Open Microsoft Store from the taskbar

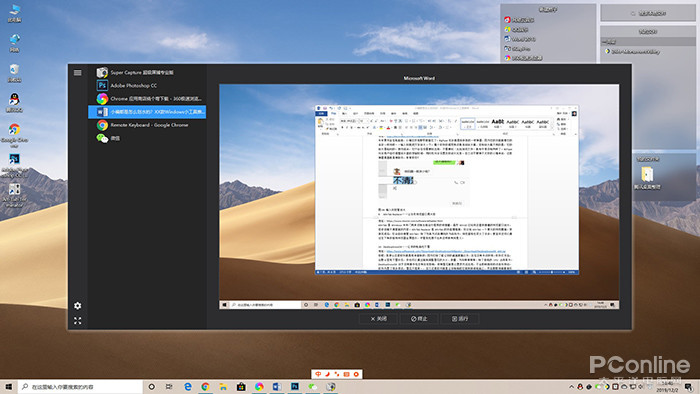(x=241, y=386)
